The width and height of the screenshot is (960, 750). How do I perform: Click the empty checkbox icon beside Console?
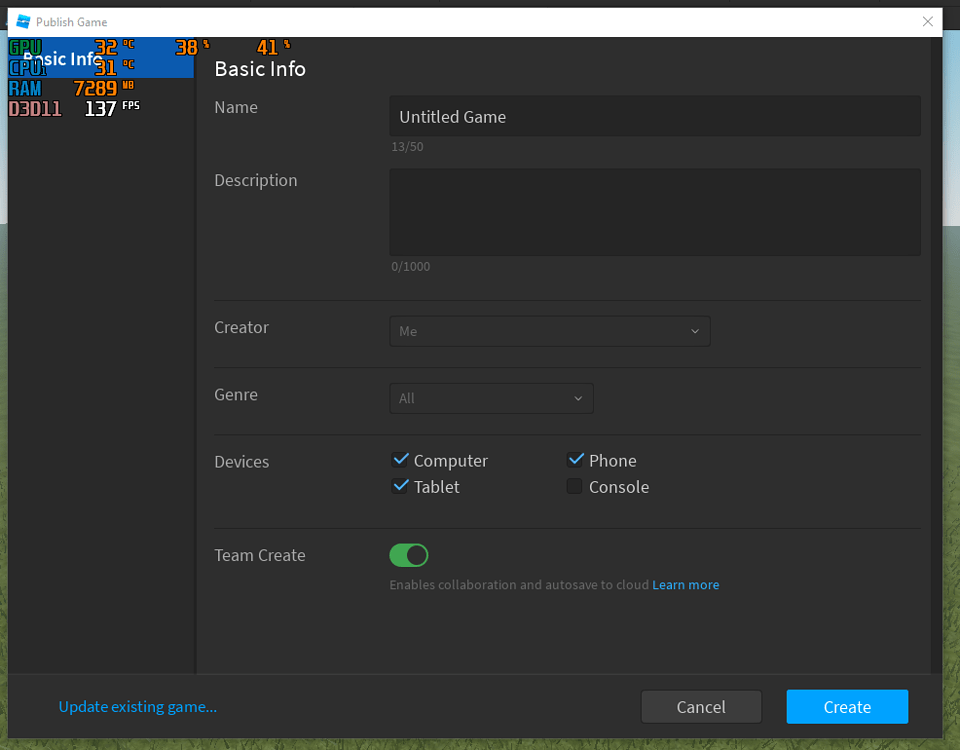[x=574, y=486]
